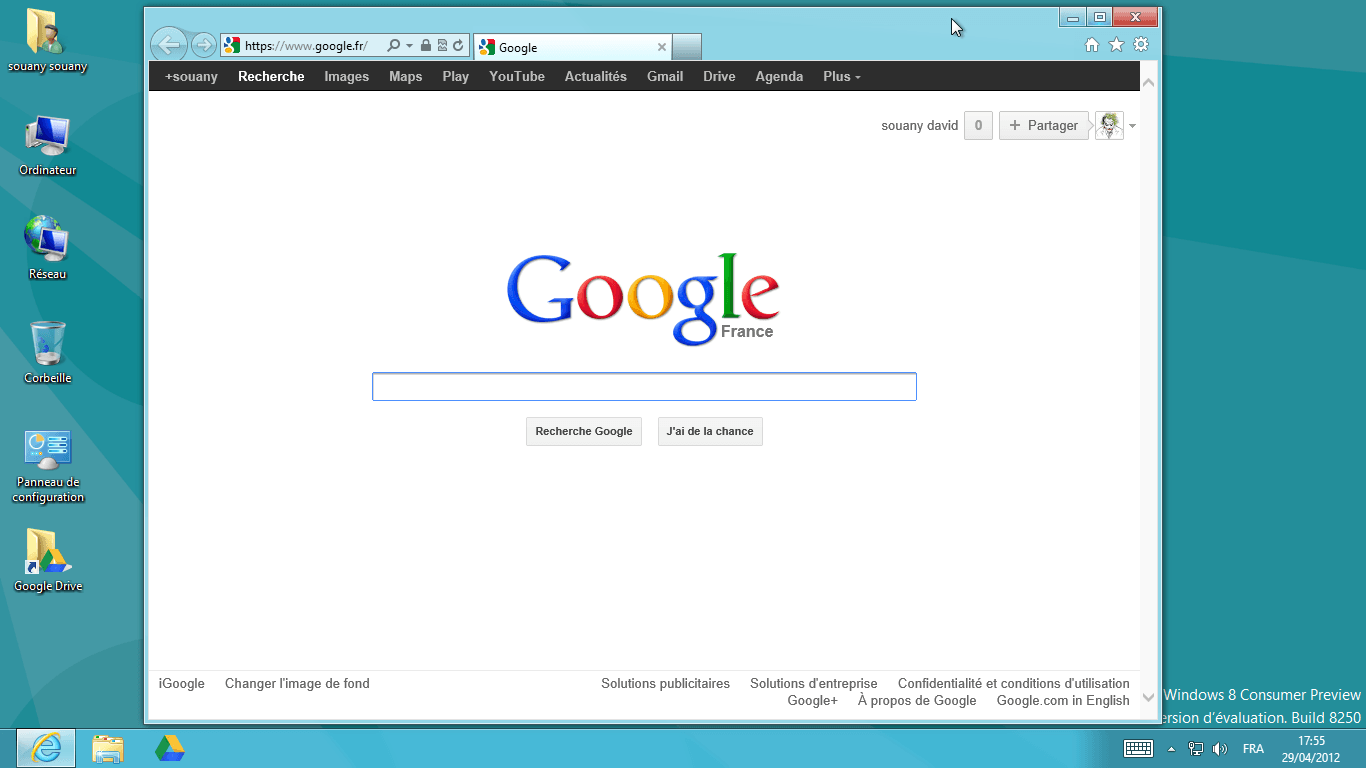Open Agenda in the Google bar
1366x768 pixels.
(x=779, y=76)
